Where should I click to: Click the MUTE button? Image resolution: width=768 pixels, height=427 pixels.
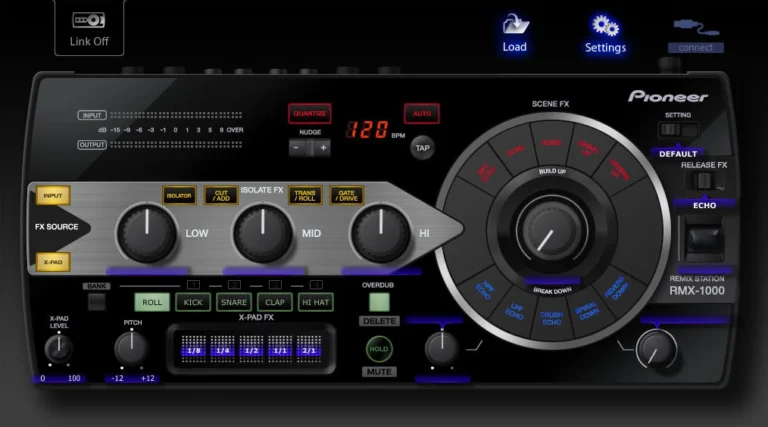pyautogui.click(x=379, y=372)
